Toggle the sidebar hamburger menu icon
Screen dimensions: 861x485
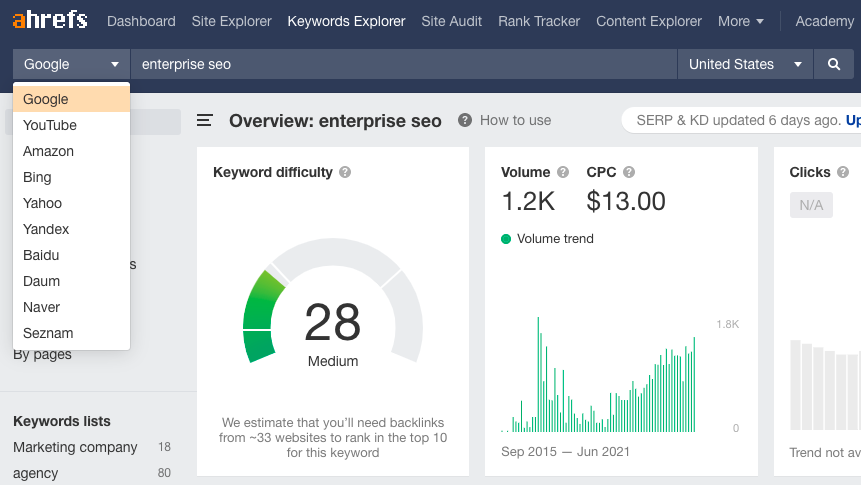(204, 120)
